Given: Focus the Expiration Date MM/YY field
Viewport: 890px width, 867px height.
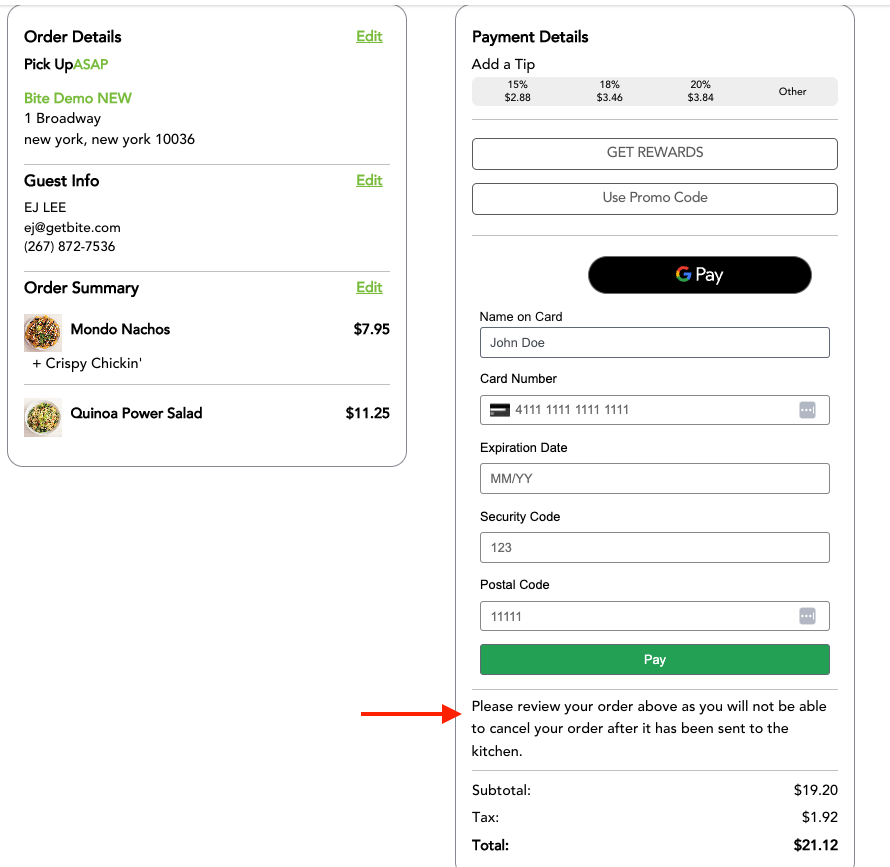Looking at the screenshot, I should [654, 479].
